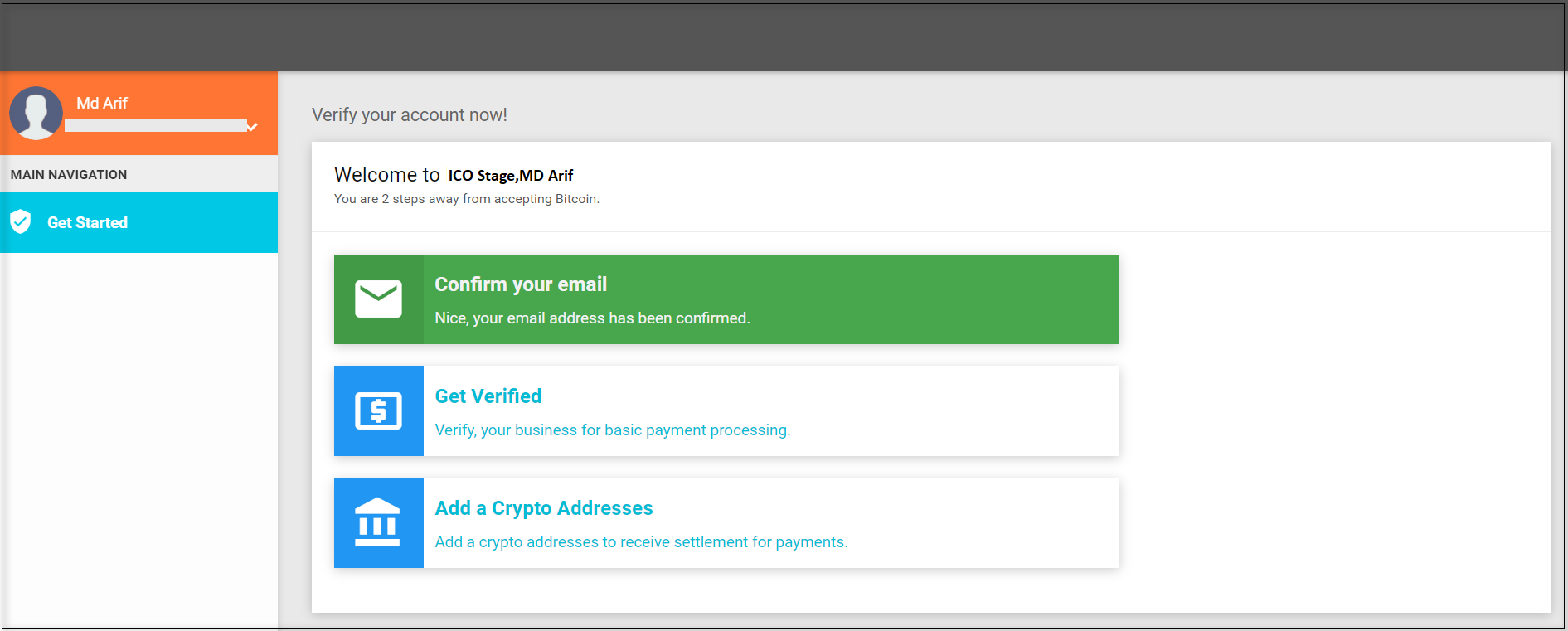
Task: Click the Confirm your email completed step card
Action: click(x=726, y=299)
